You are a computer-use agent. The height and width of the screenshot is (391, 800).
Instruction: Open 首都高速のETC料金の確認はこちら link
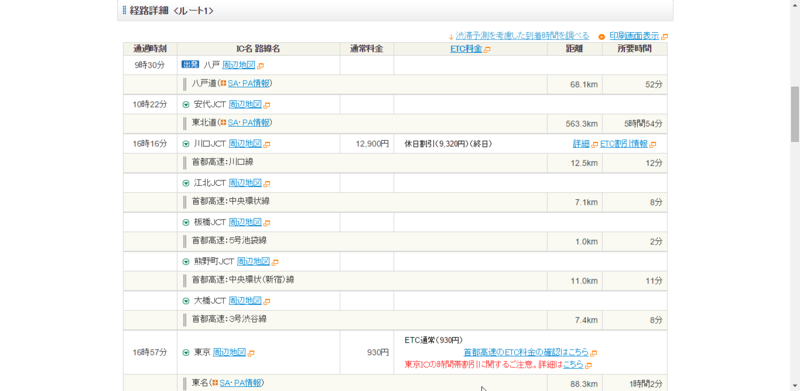click(x=526, y=352)
